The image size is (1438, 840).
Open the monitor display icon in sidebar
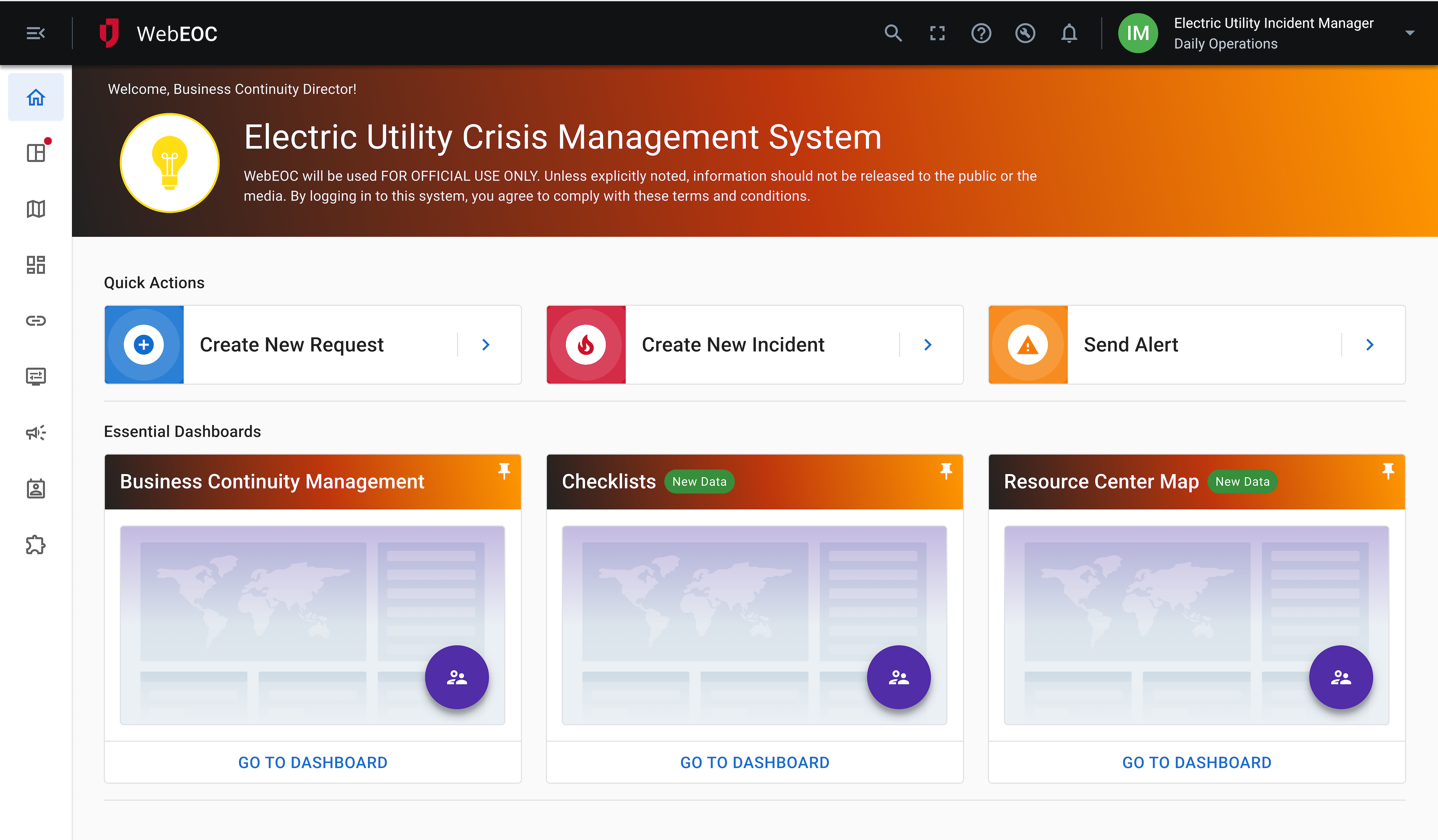[36, 377]
